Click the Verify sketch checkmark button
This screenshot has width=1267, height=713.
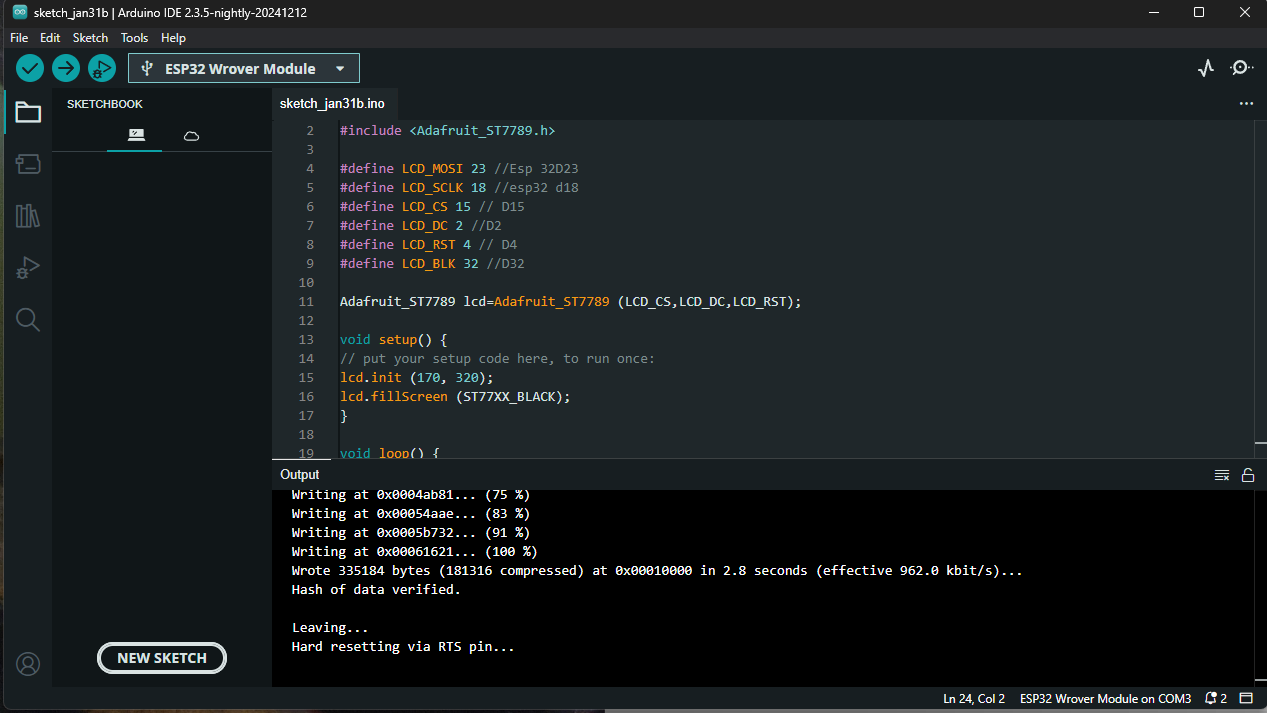[30, 68]
